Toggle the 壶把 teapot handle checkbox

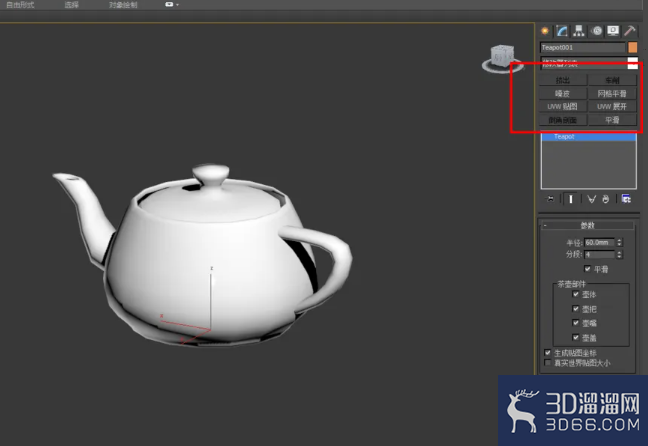[576, 309]
